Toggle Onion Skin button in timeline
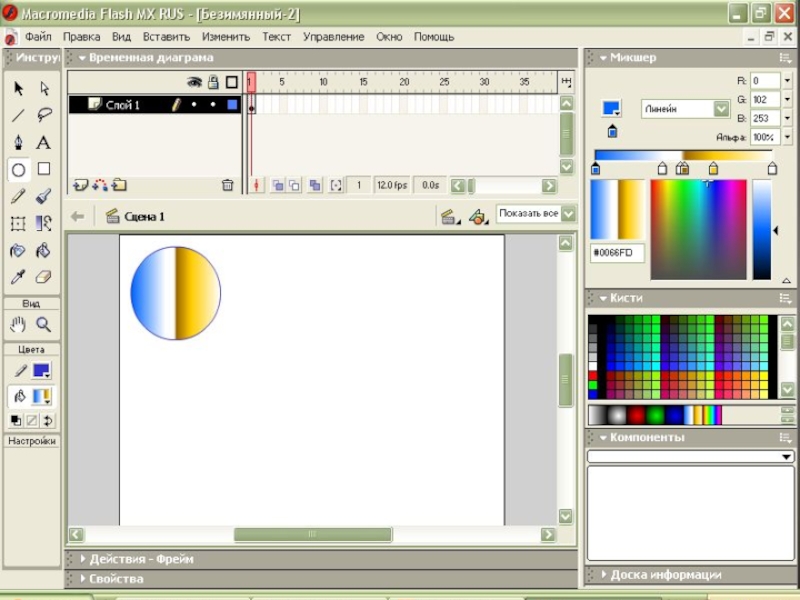This screenshot has width=800, height=600. 278,186
